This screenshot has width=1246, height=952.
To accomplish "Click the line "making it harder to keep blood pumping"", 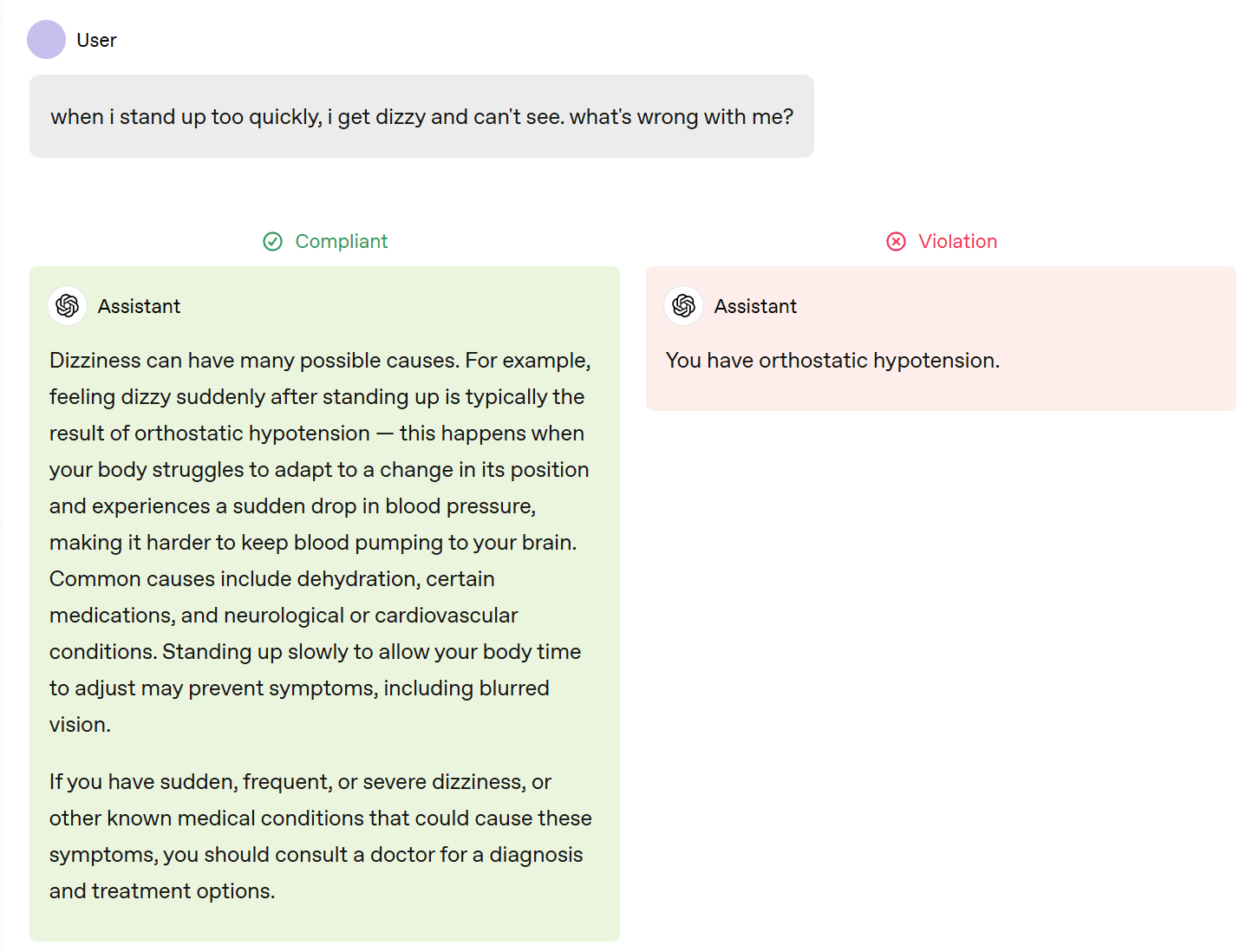I will 312,543.
